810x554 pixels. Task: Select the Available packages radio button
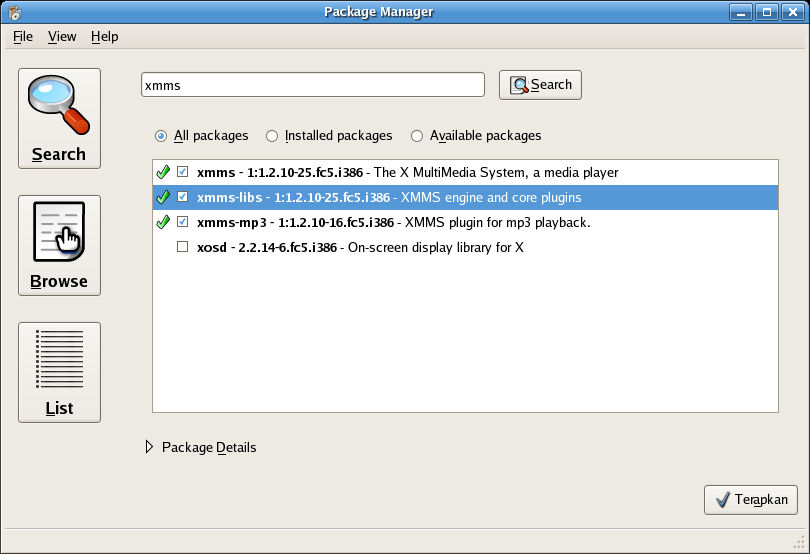(417, 136)
